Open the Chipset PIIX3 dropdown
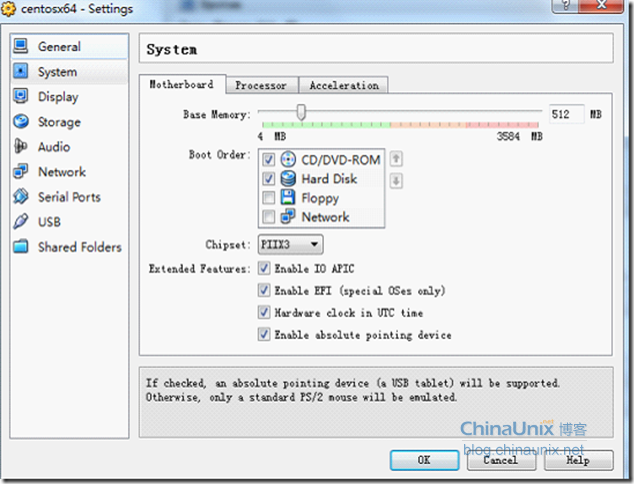Viewport: 634px width, 484px height. [x=290, y=245]
